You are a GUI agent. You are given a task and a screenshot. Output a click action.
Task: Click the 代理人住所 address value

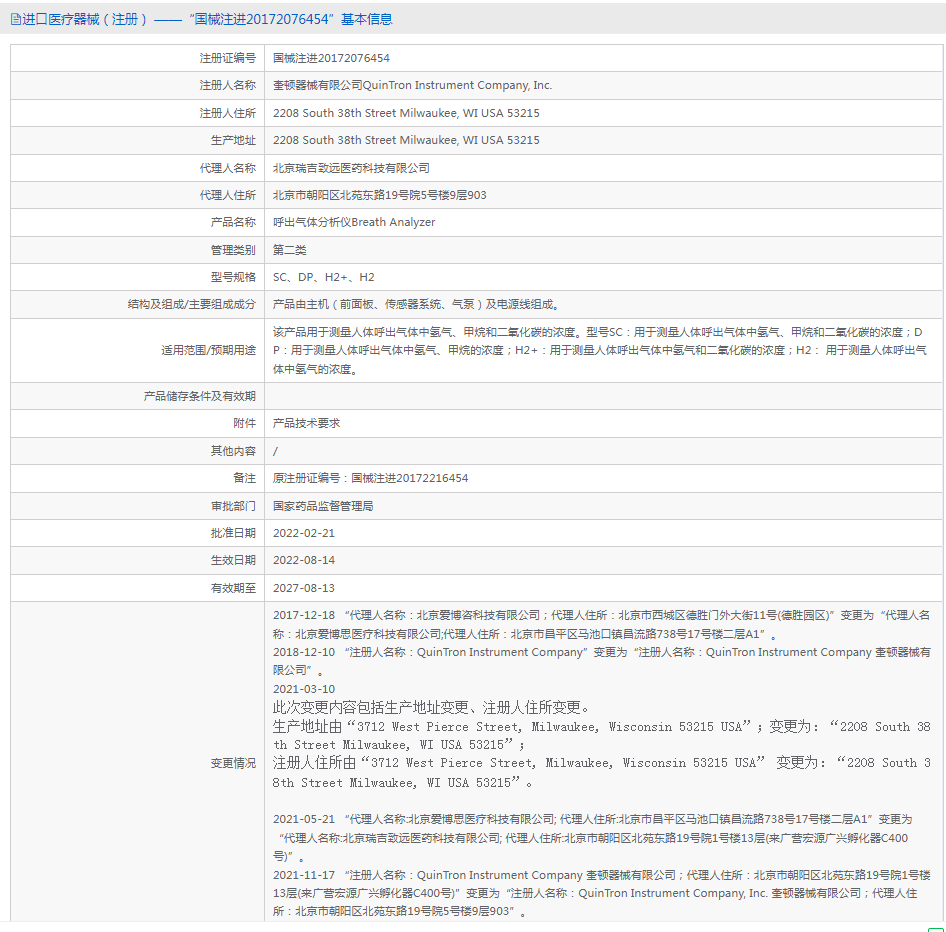click(379, 195)
